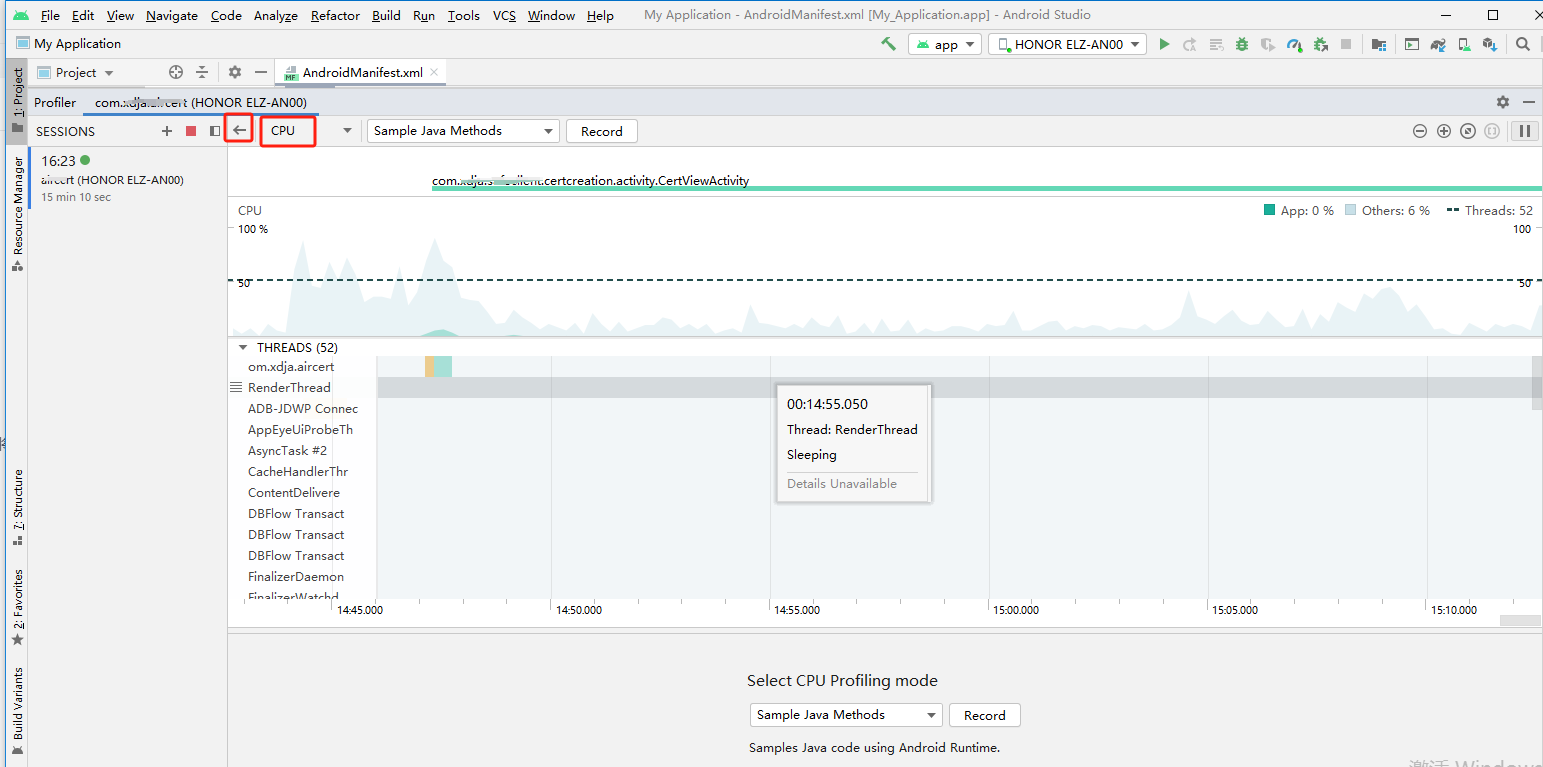Click Run with Coverage icon
The image size is (1543, 767).
[x=1268, y=44]
